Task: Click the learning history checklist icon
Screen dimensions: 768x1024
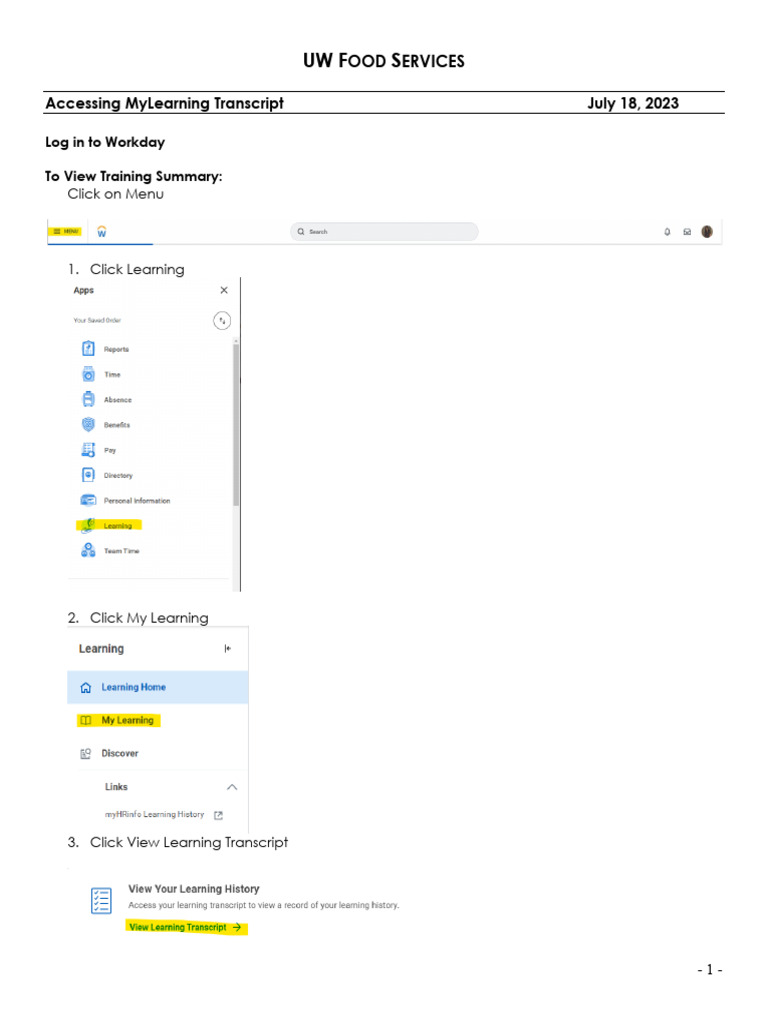Action: click(101, 901)
